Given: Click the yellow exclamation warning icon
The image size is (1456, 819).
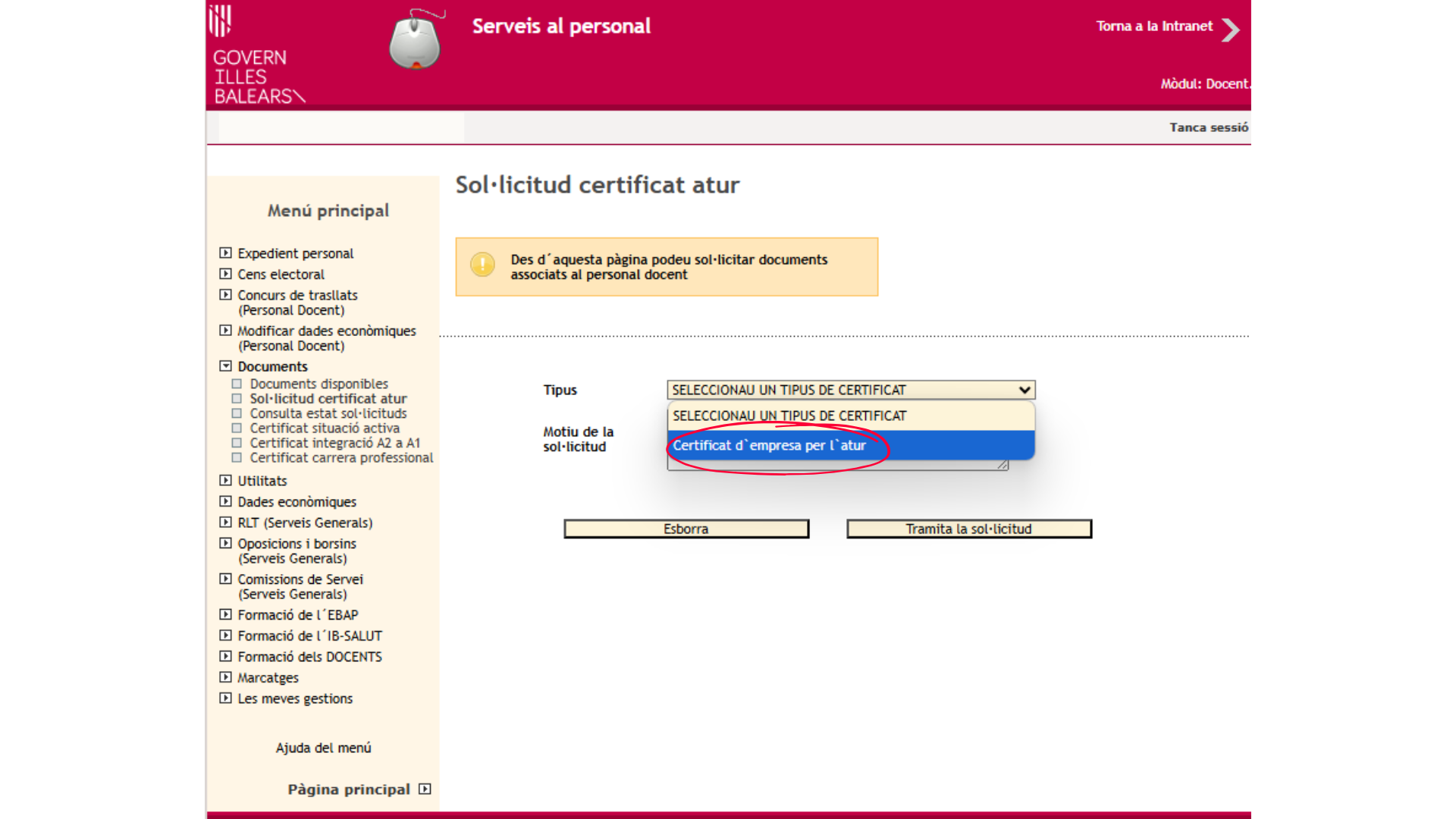Looking at the screenshot, I should (x=482, y=265).
